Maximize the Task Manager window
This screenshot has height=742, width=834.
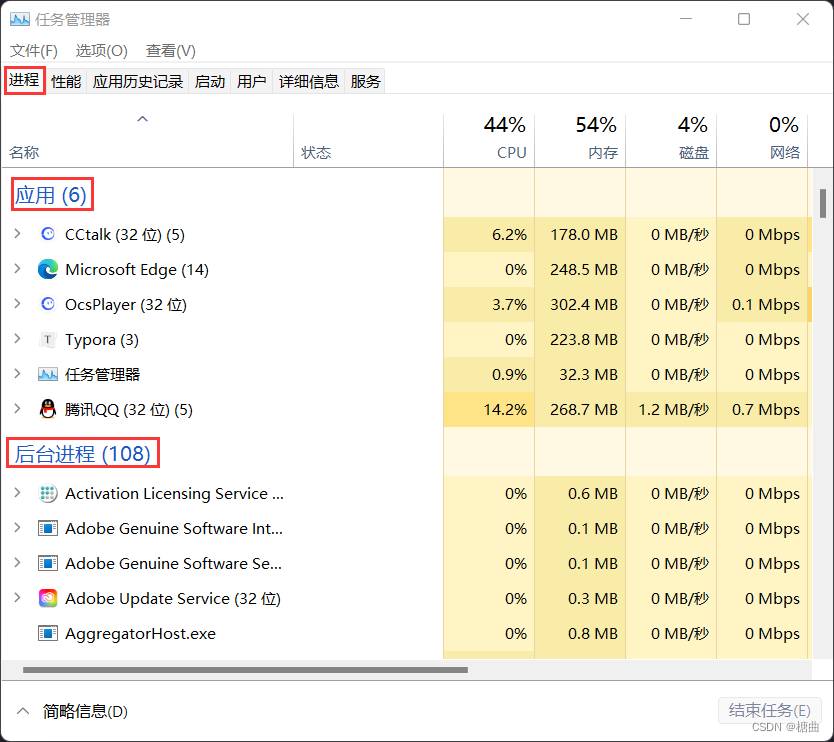coord(744,19)
